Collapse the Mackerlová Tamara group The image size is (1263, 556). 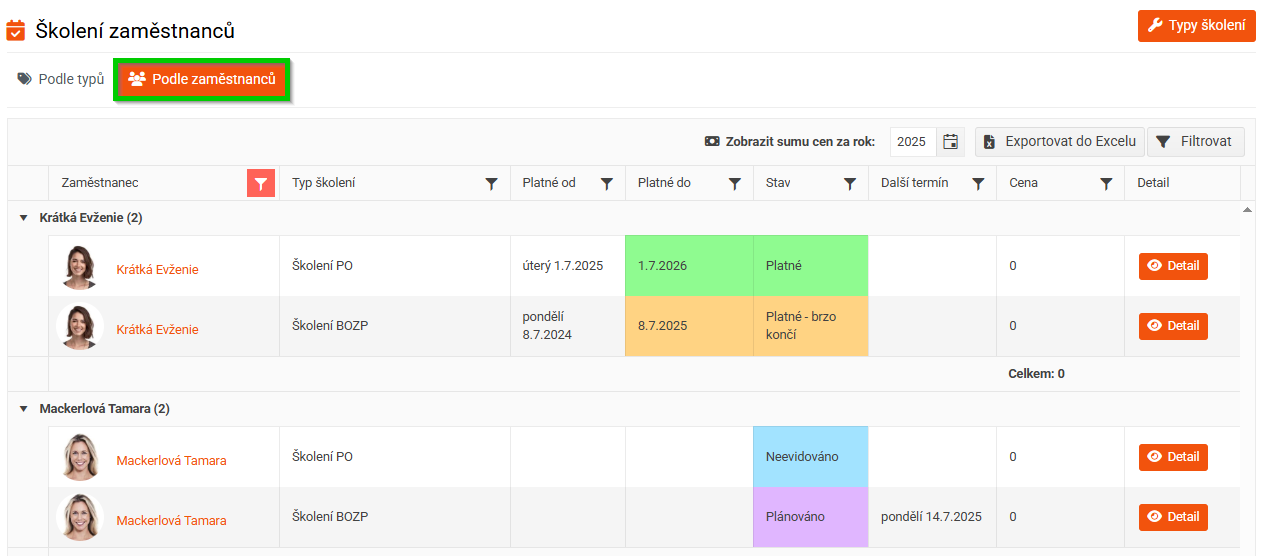[x=24, y=409]
